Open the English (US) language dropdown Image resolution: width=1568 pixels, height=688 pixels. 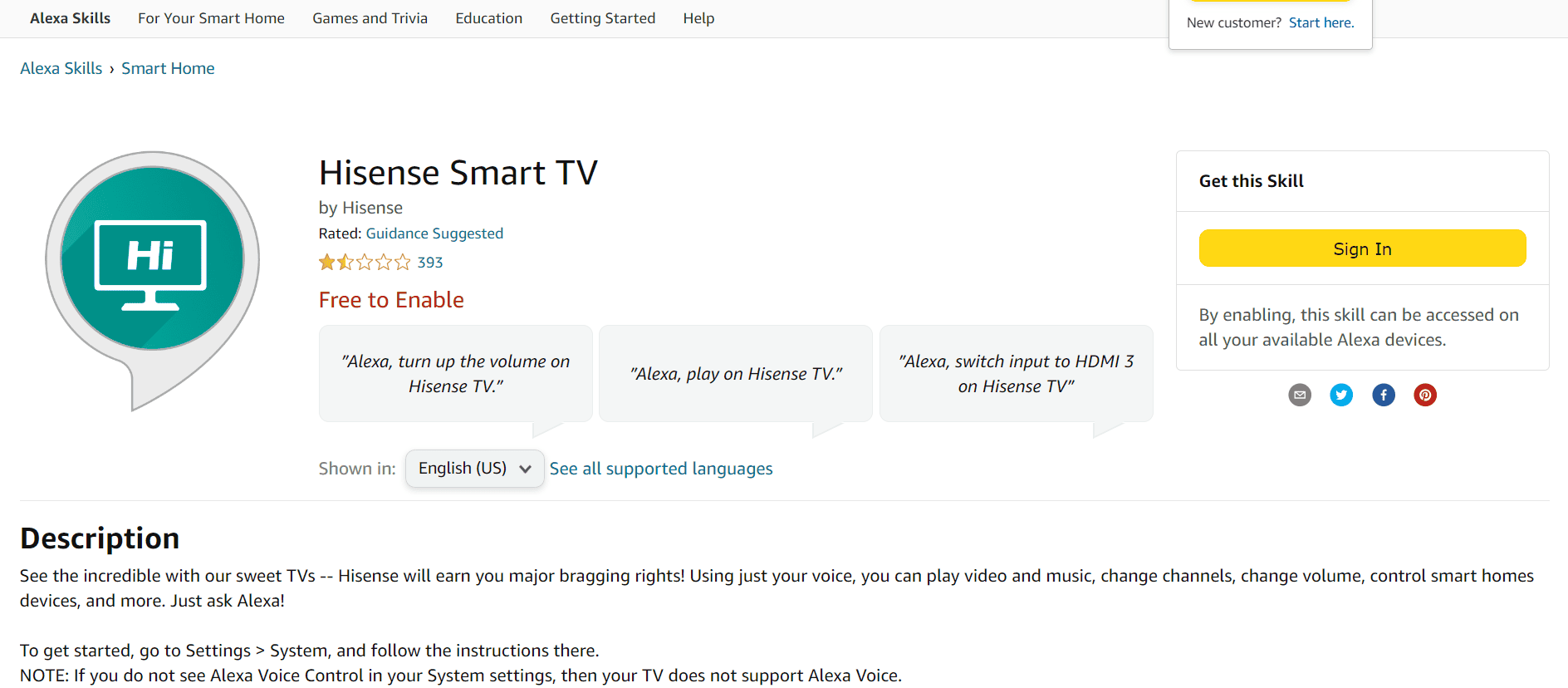point(474,469)
